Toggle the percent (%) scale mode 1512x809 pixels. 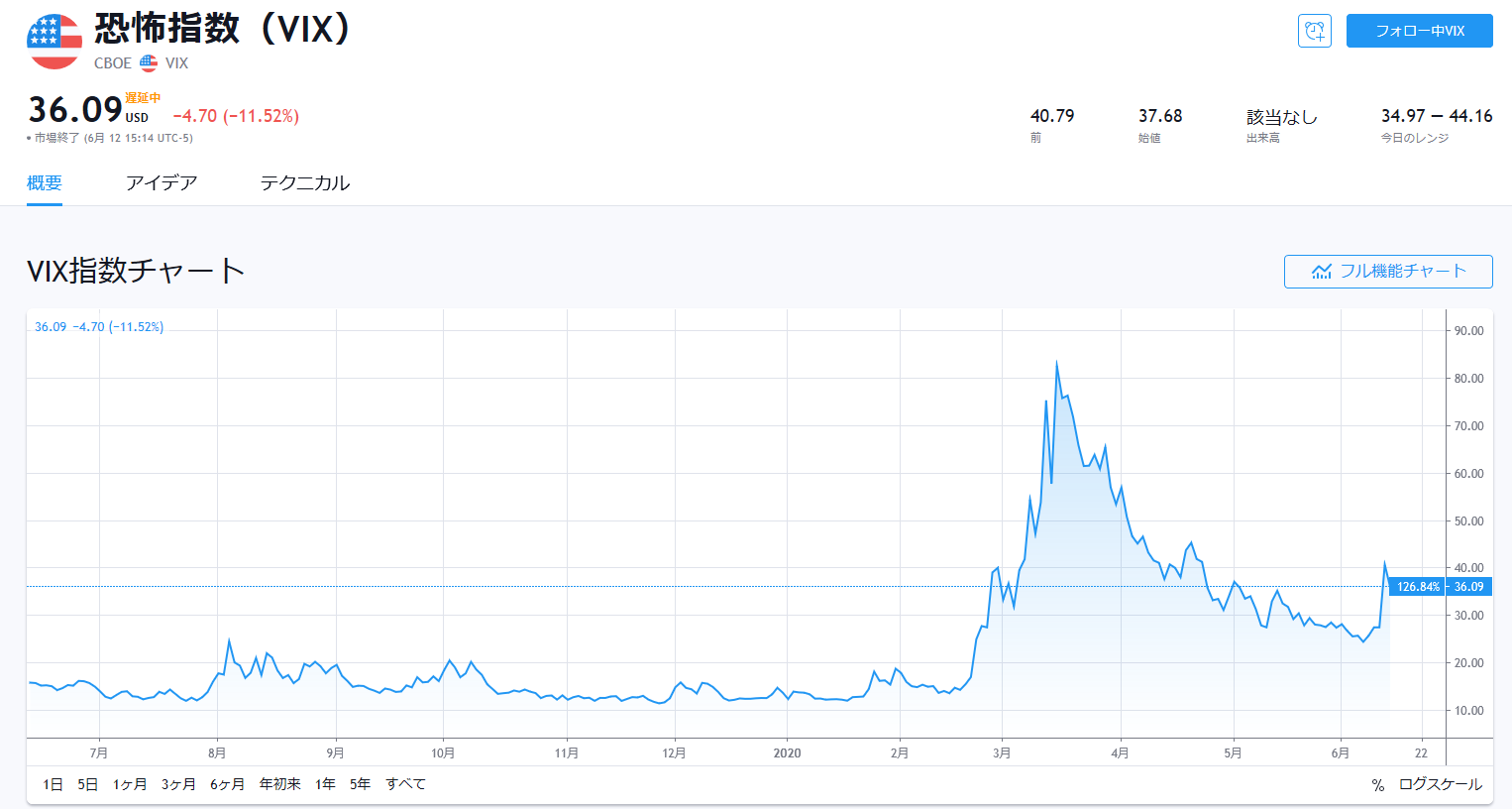pos(1377,785)
